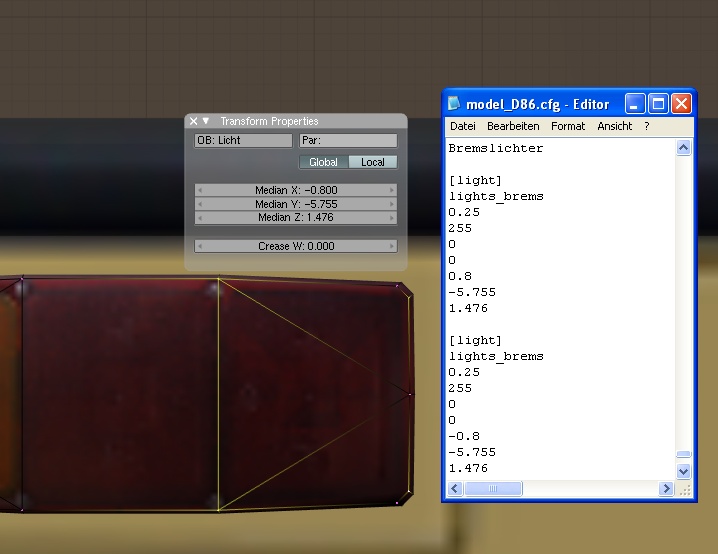Screen dimensions: 718x554
Task: Open the ? help menu in Editor
Action: pyautogui.click(x=647, y=126)
